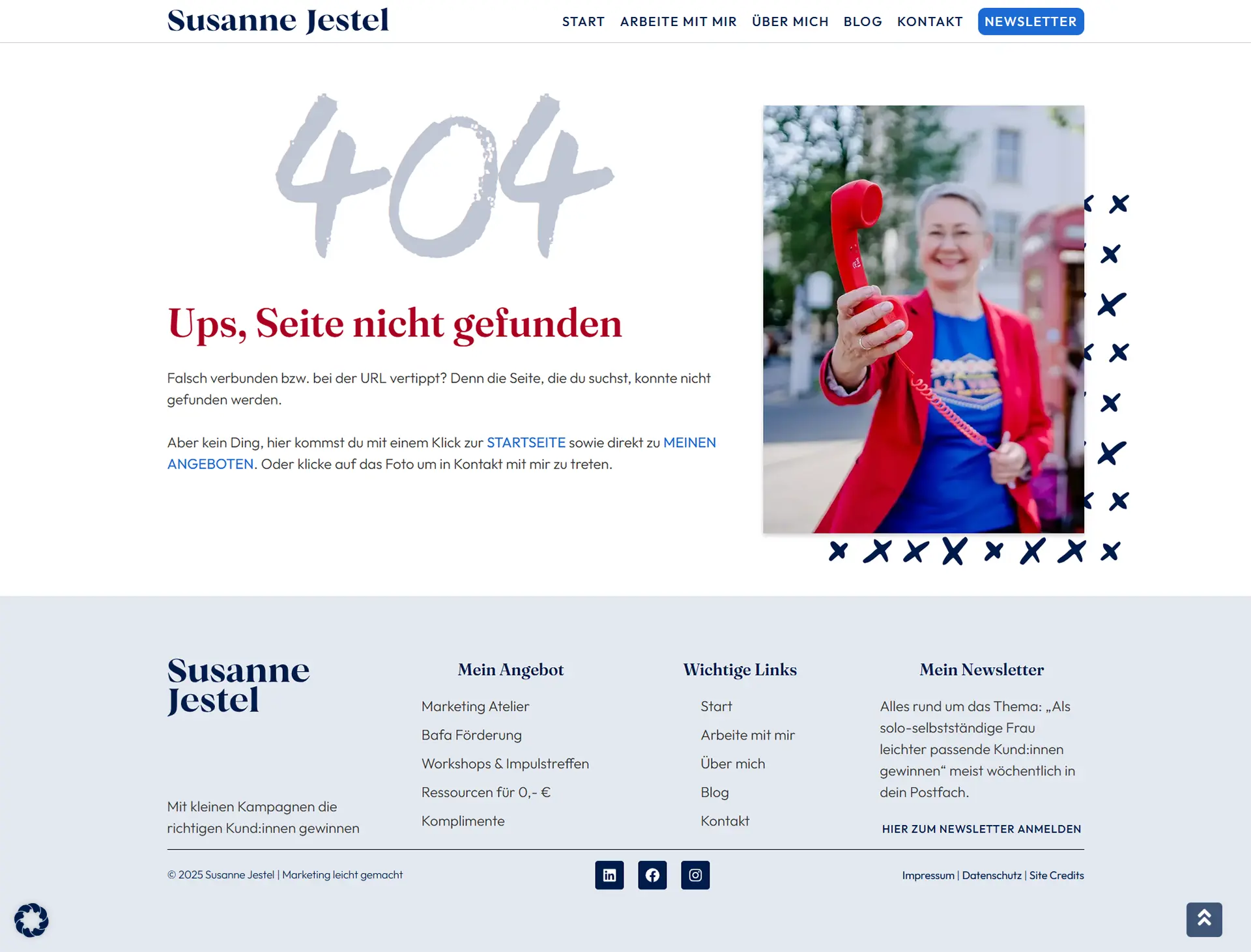
Task: Open BLOG from the top navigation
Action: coord(863,22)
